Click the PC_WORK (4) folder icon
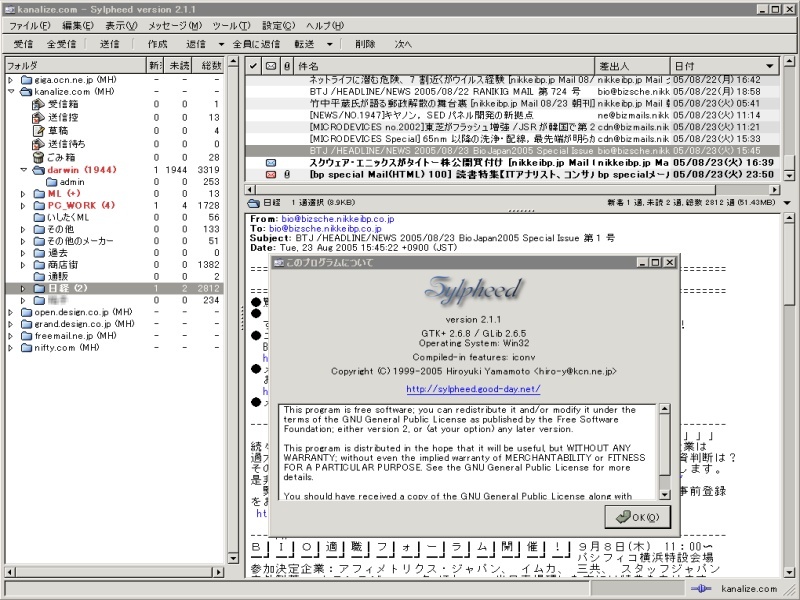Image resolution: width=800 pixels, height=600 pixels. click(x=39, y=206)
